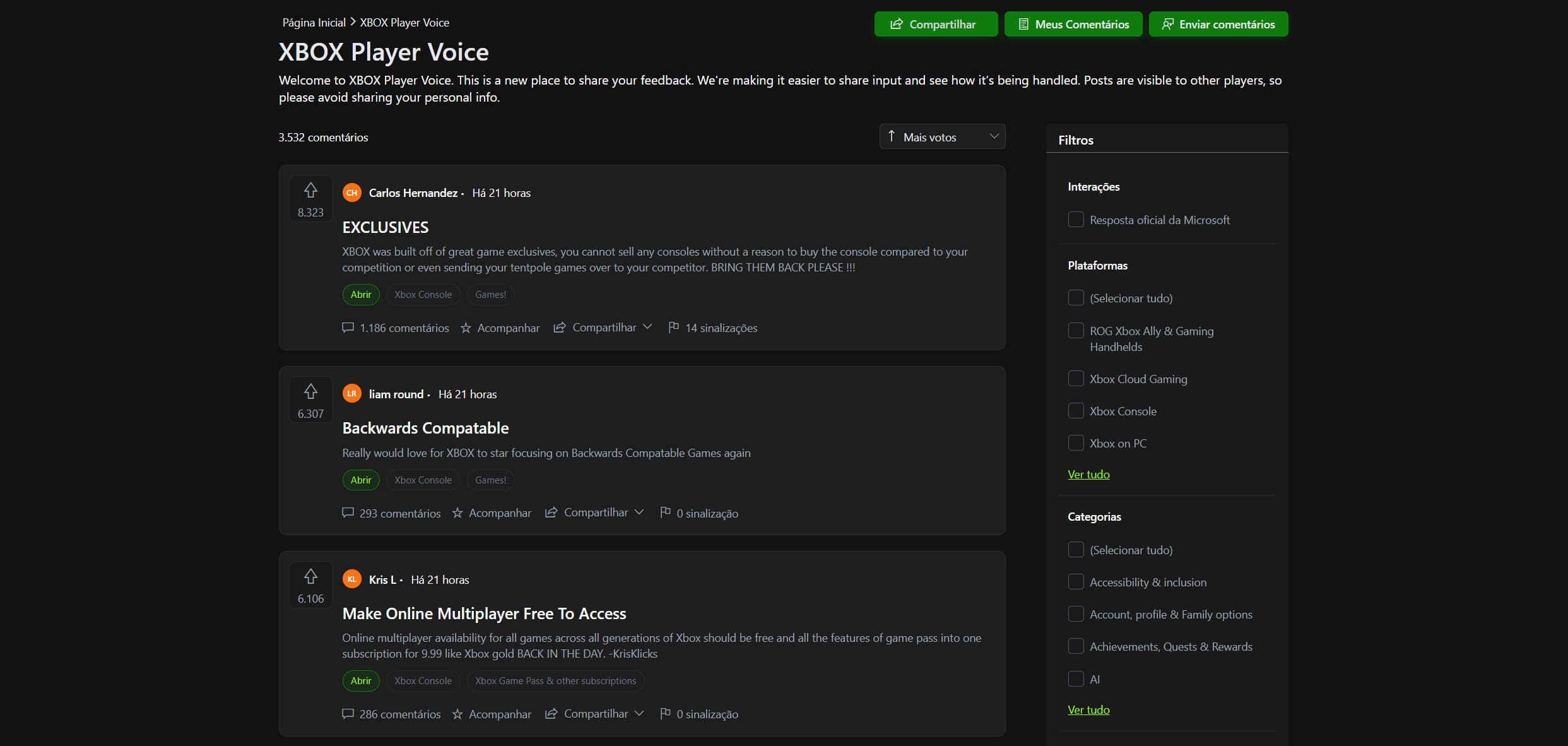Click comment bubble icon for 293 comentários
Viewport: 1568px width, 746px height.
click(348, 512)
